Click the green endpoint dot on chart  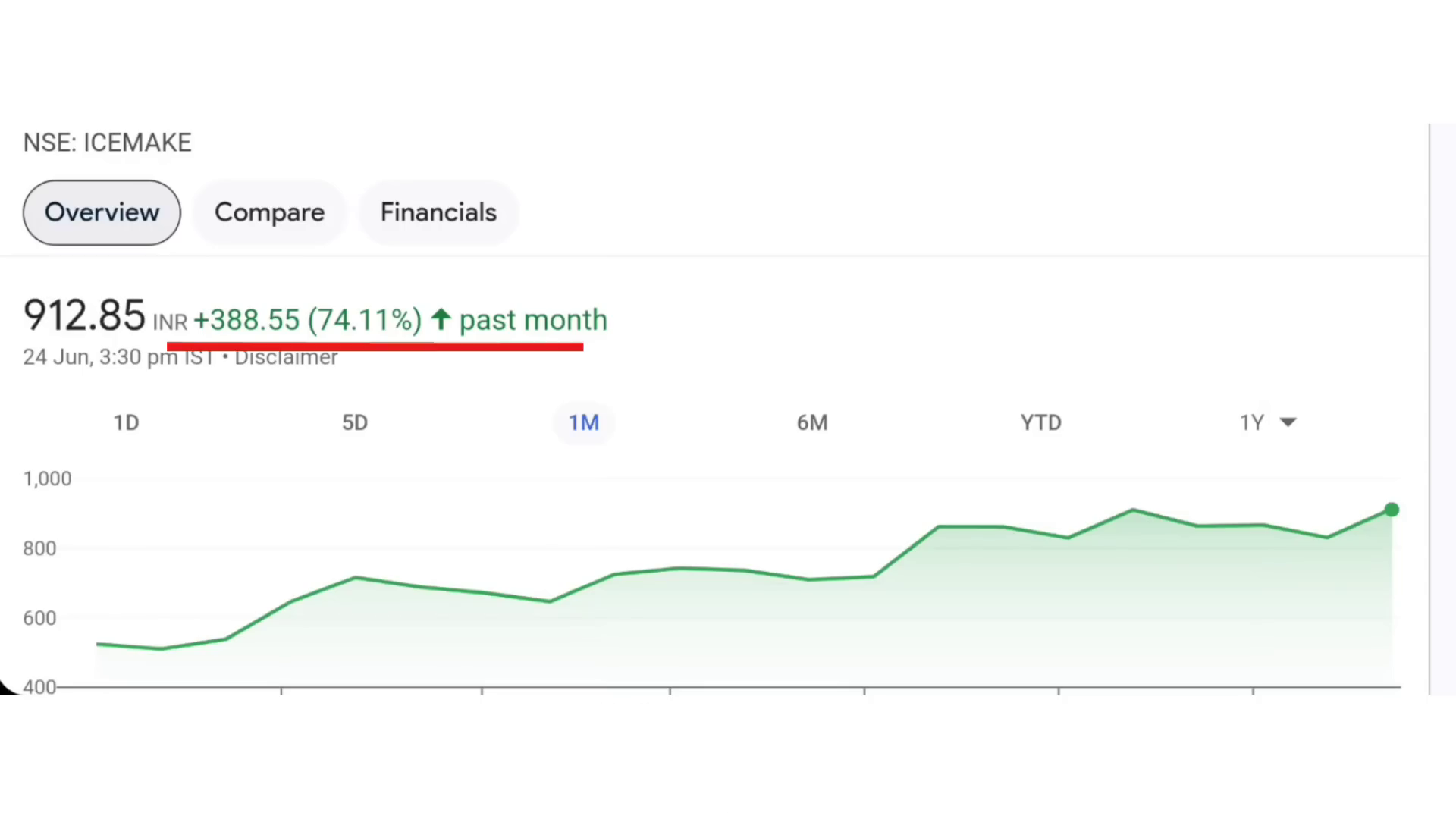pos(1392,510)
